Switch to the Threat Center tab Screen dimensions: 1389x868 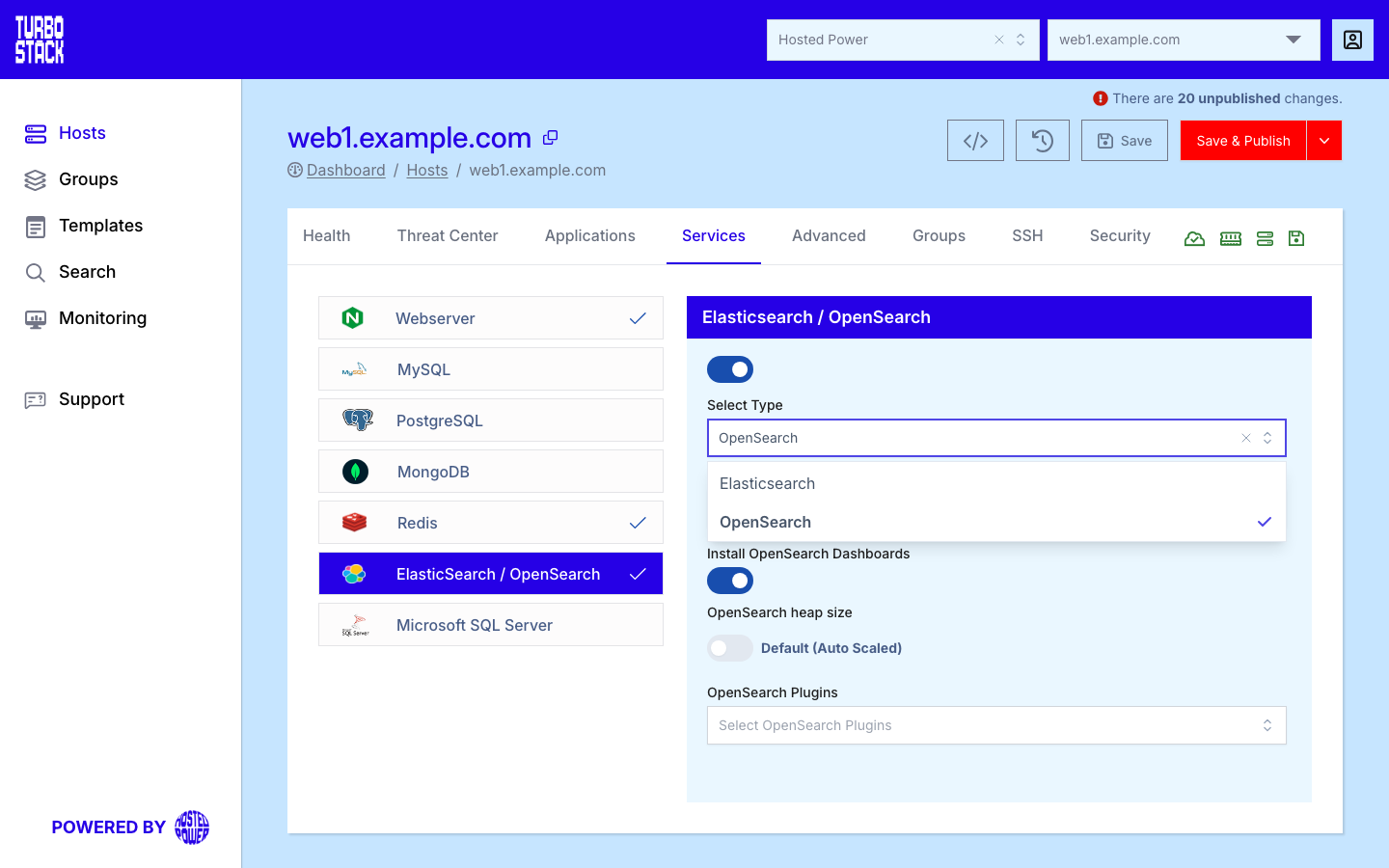[x=448, y=236]
